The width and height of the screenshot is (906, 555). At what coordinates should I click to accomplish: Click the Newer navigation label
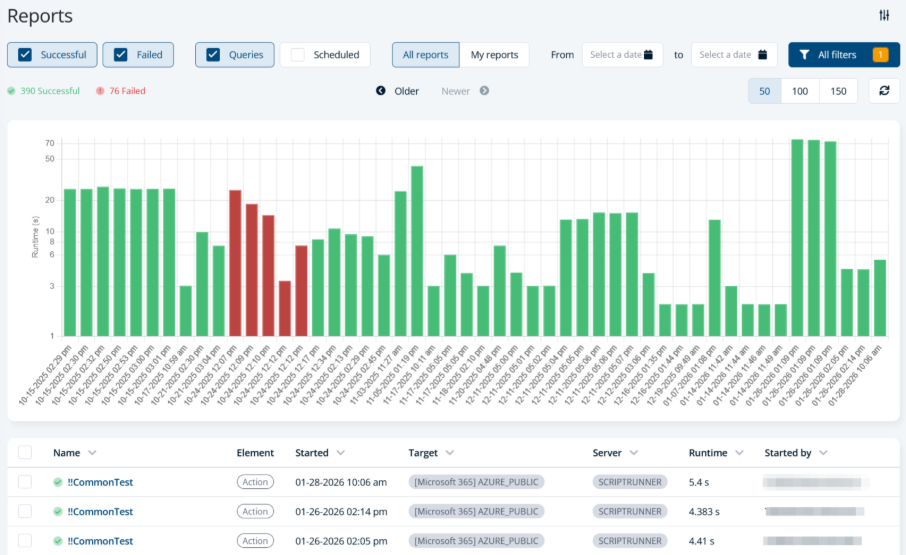pos(455,91)
